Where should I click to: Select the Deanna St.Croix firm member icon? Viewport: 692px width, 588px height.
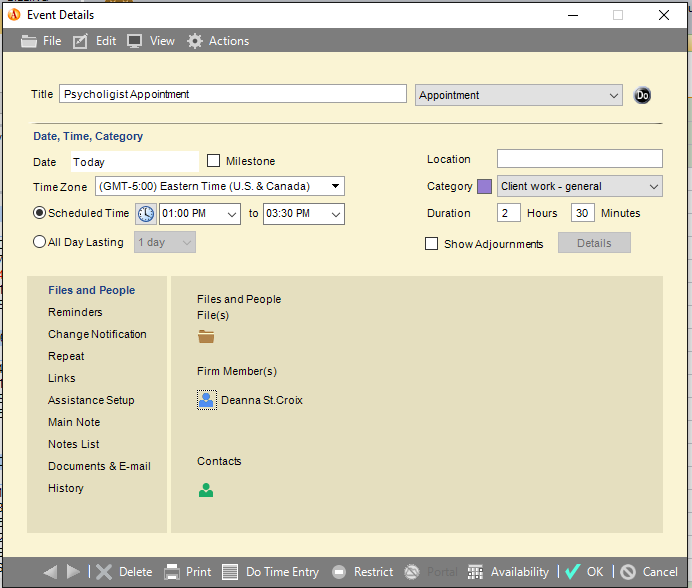pos(206,400)
